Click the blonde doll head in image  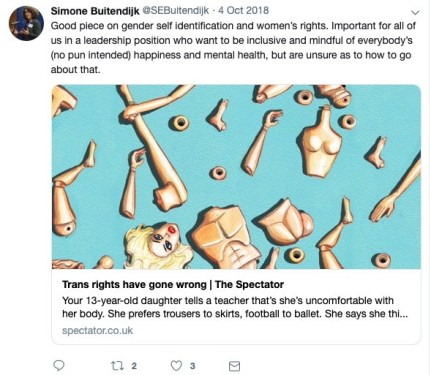[x=160, y=245]
